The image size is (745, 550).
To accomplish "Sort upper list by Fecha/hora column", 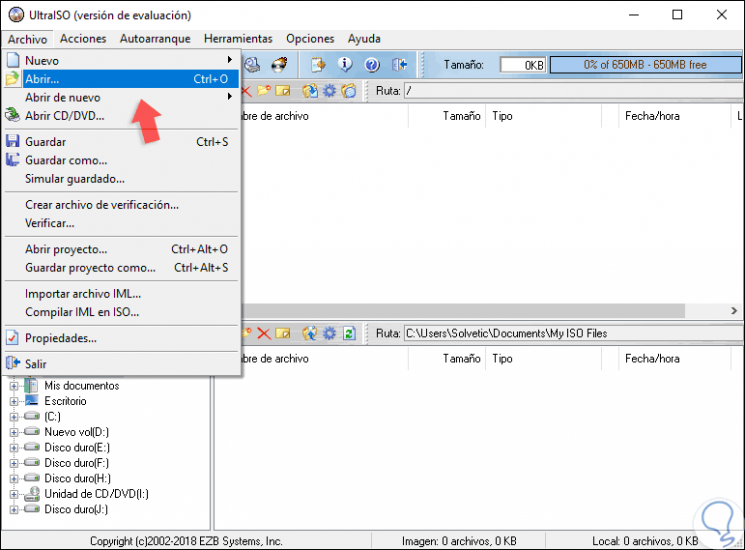I will (674, 116).
